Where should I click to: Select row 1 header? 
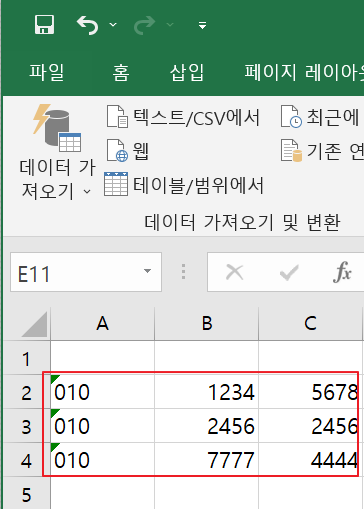(26, 358)
